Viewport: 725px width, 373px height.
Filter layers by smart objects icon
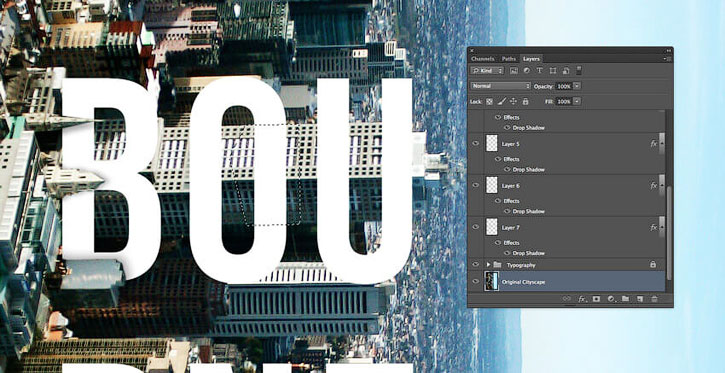[565, 71]
